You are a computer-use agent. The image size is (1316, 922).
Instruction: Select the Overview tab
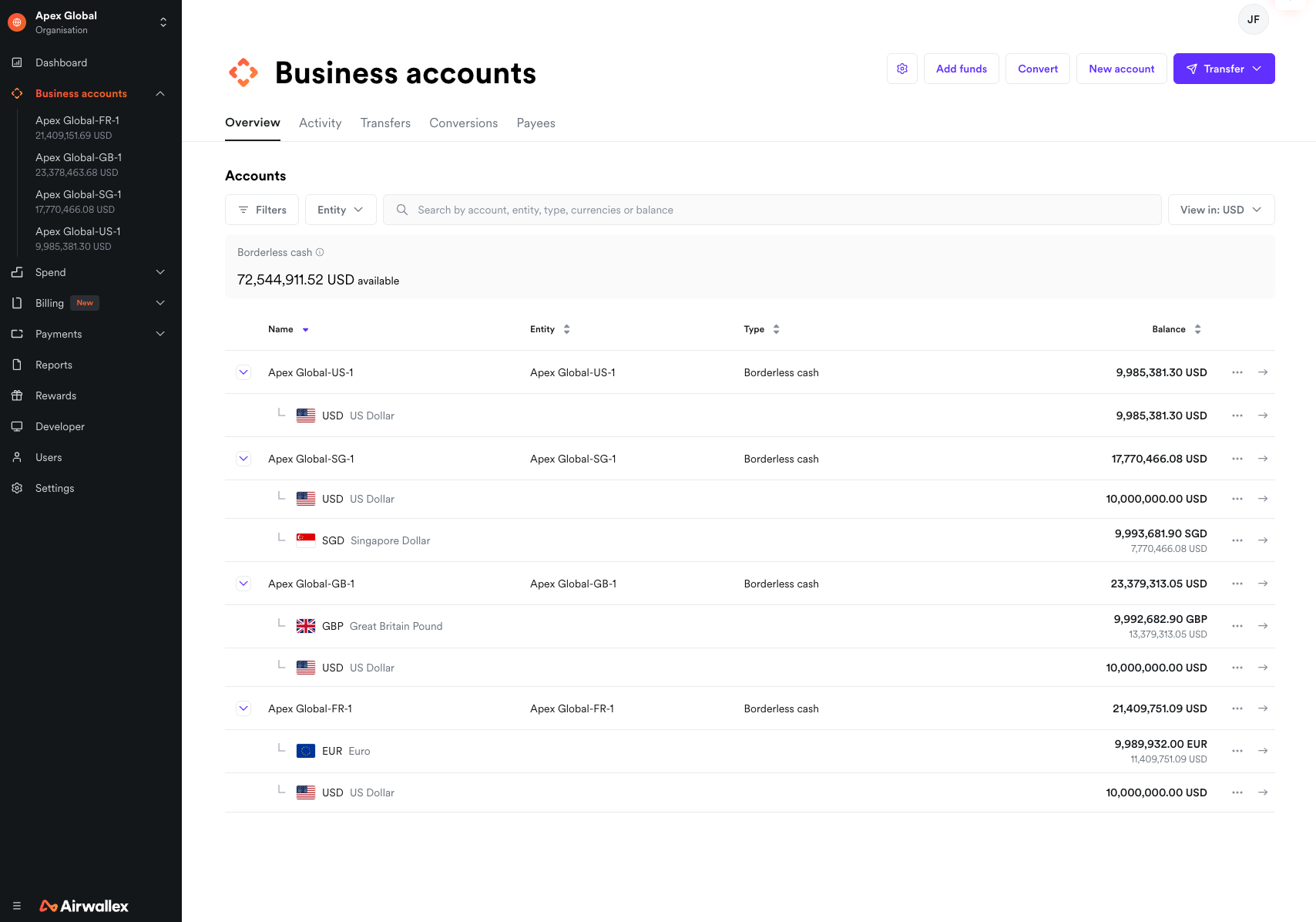[253, 123]
